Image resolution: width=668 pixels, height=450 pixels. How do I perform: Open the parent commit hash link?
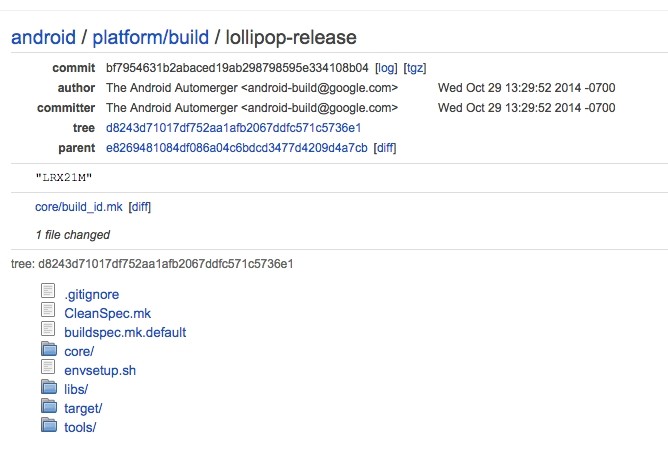tap(236, 148)
